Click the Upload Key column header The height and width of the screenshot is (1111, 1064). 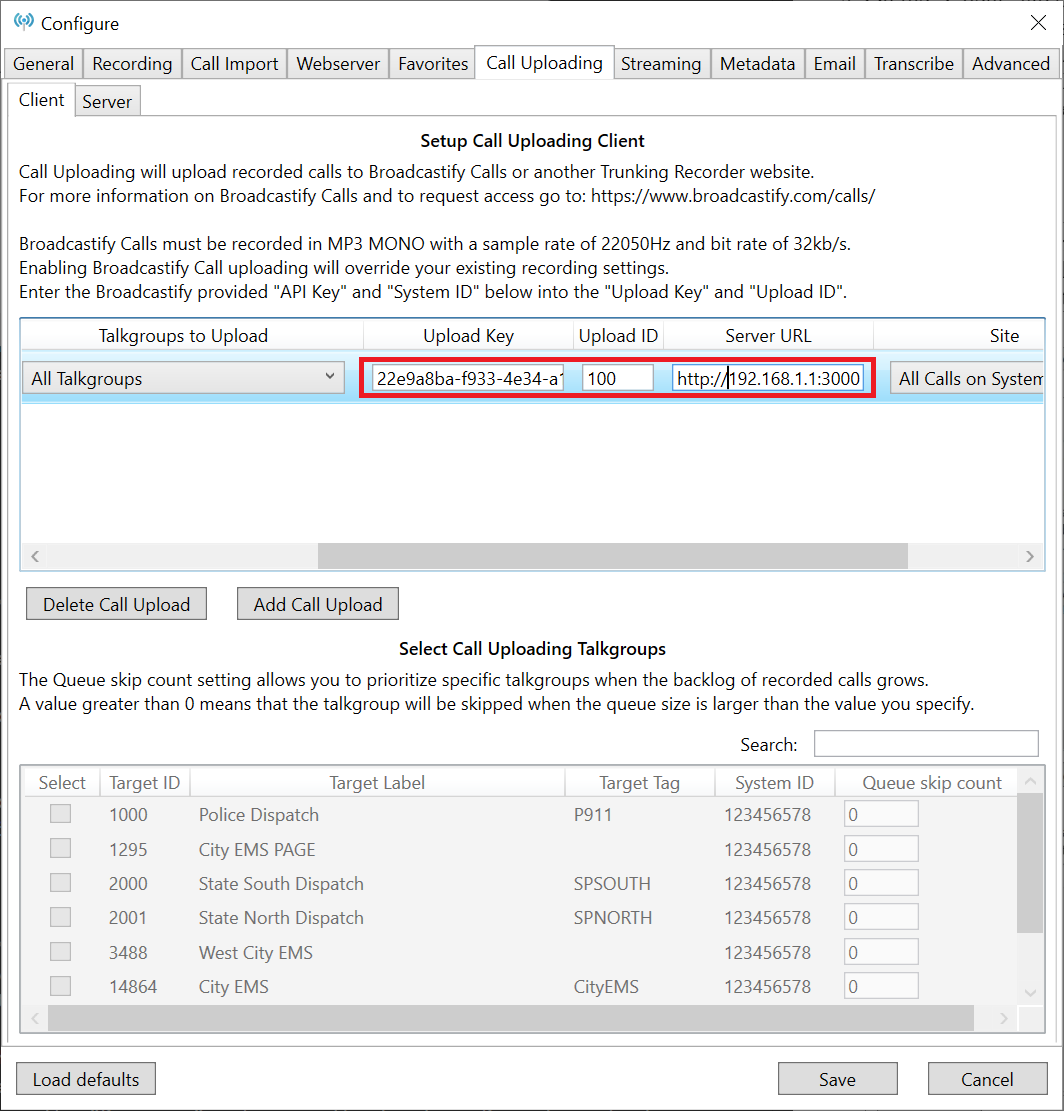pos(468,335)
